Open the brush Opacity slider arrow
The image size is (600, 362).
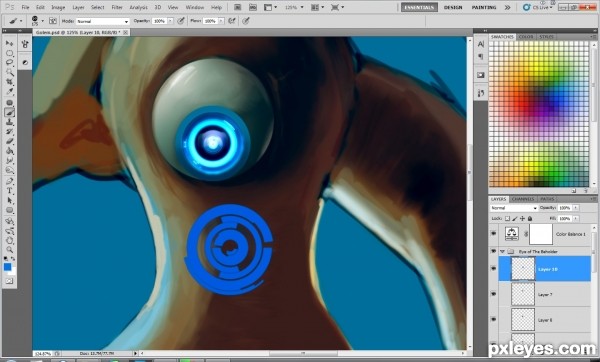point(170,21)
